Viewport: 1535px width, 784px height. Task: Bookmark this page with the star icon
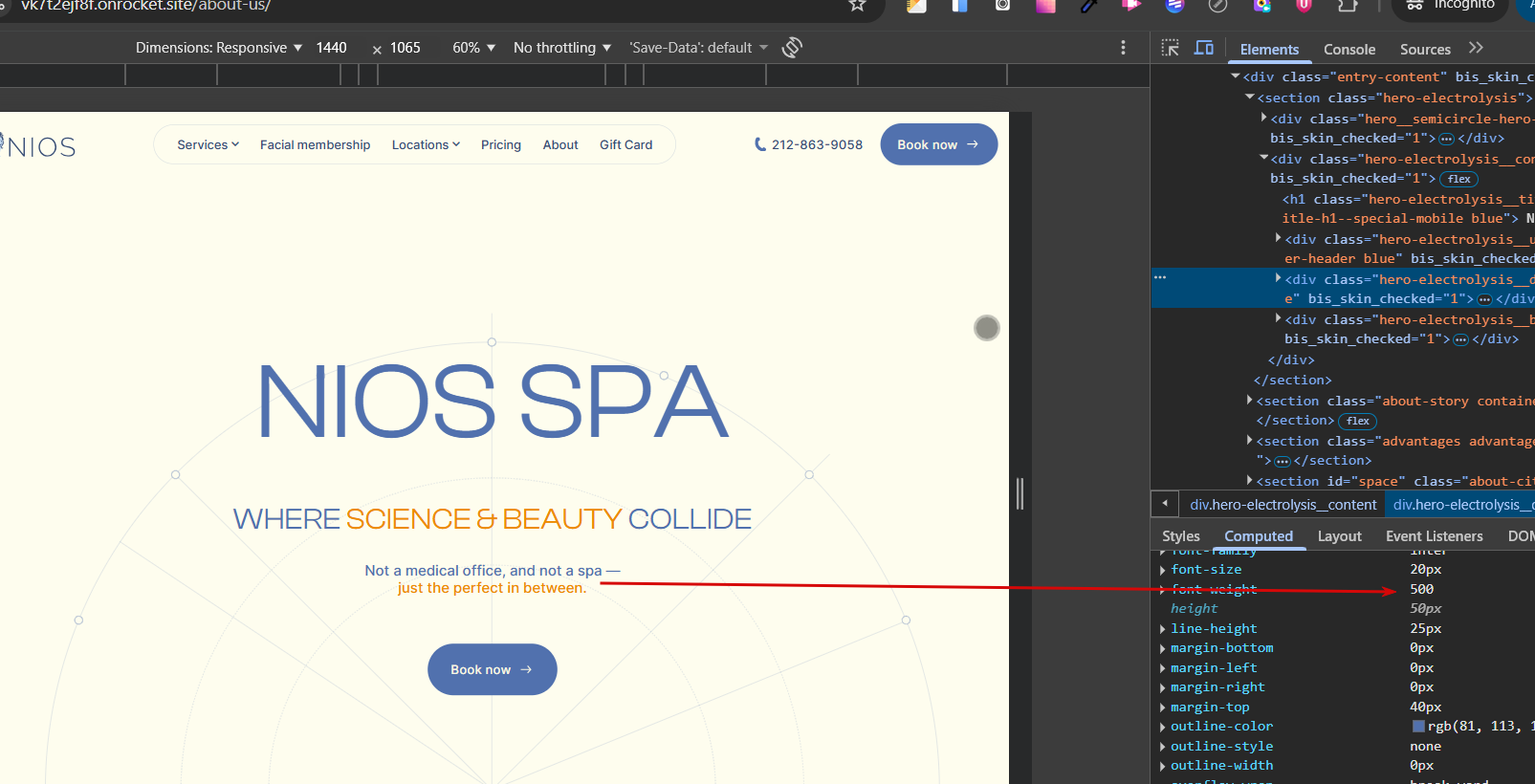tap(857, 6)
